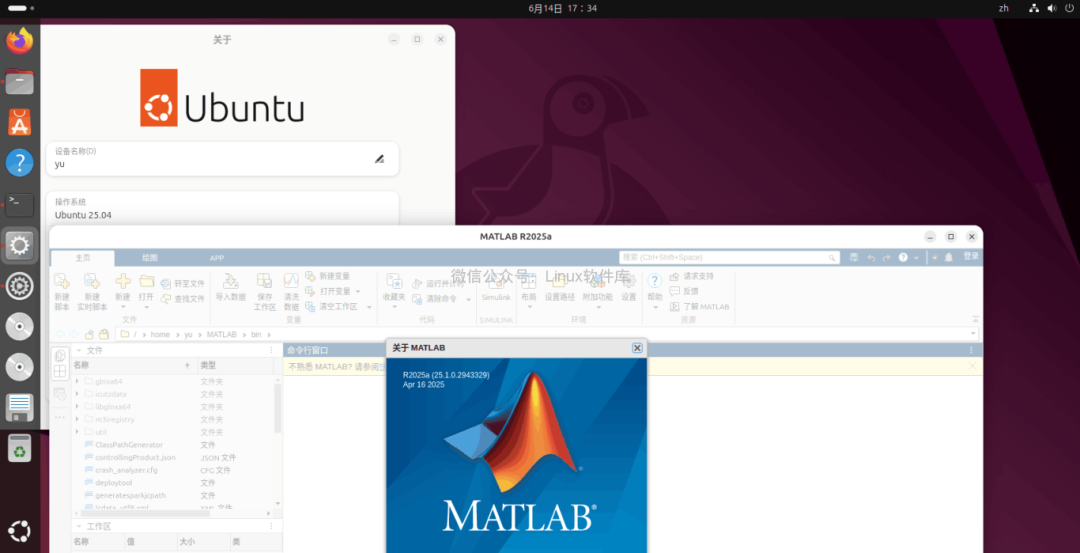Click the 帮助 question mark icon

(x=654, y=281)
